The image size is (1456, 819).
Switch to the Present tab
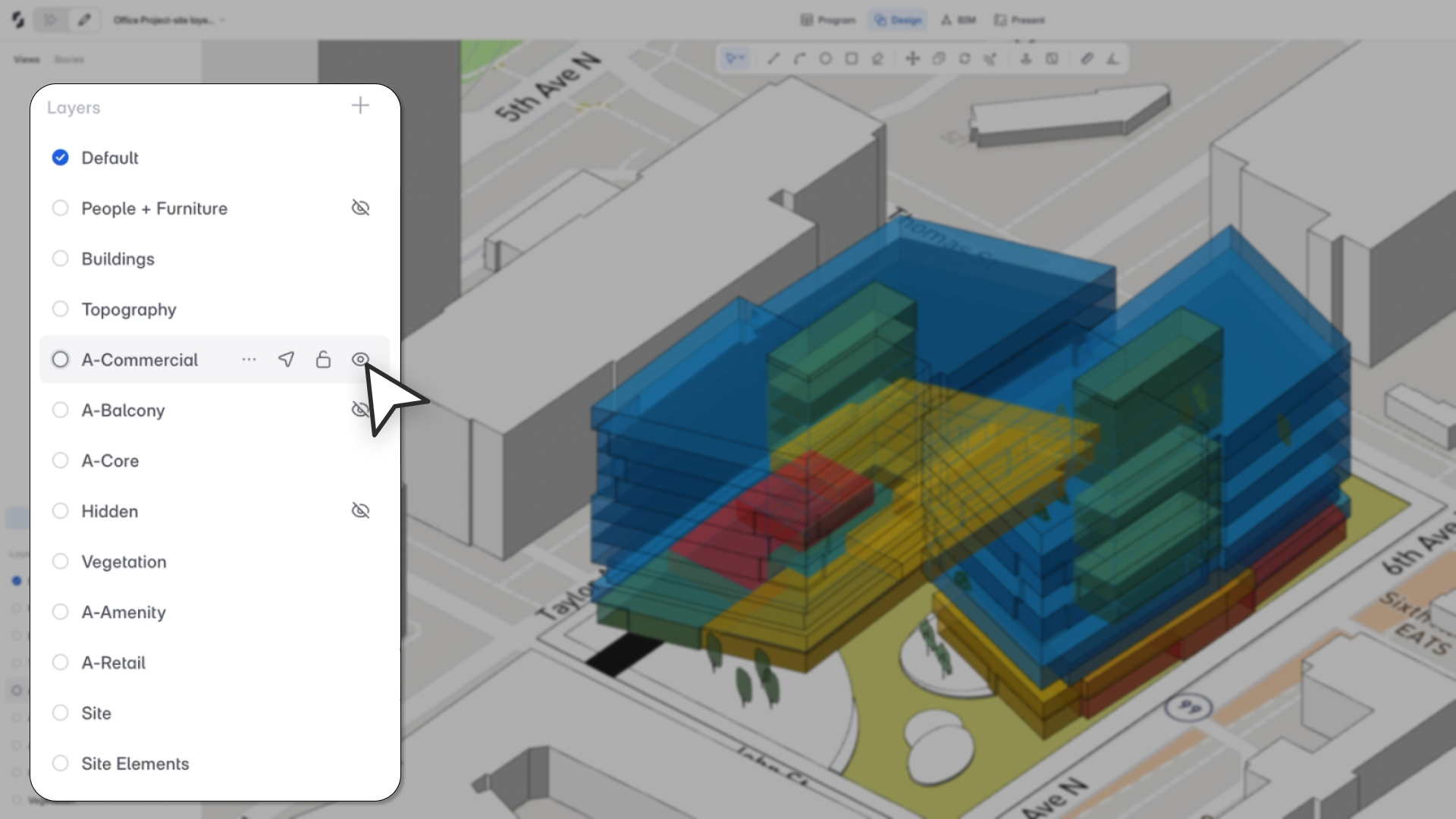(1020, 20)
